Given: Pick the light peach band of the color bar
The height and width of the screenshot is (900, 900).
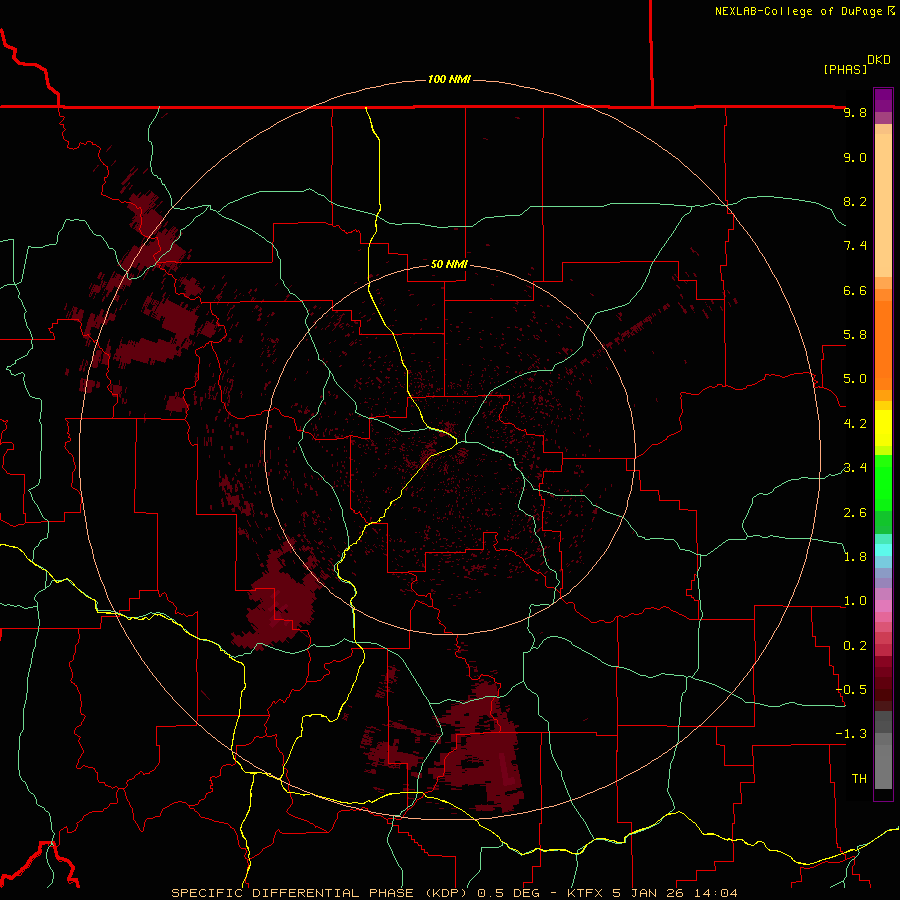Looking at the screenshot, I should coord(883,205).
